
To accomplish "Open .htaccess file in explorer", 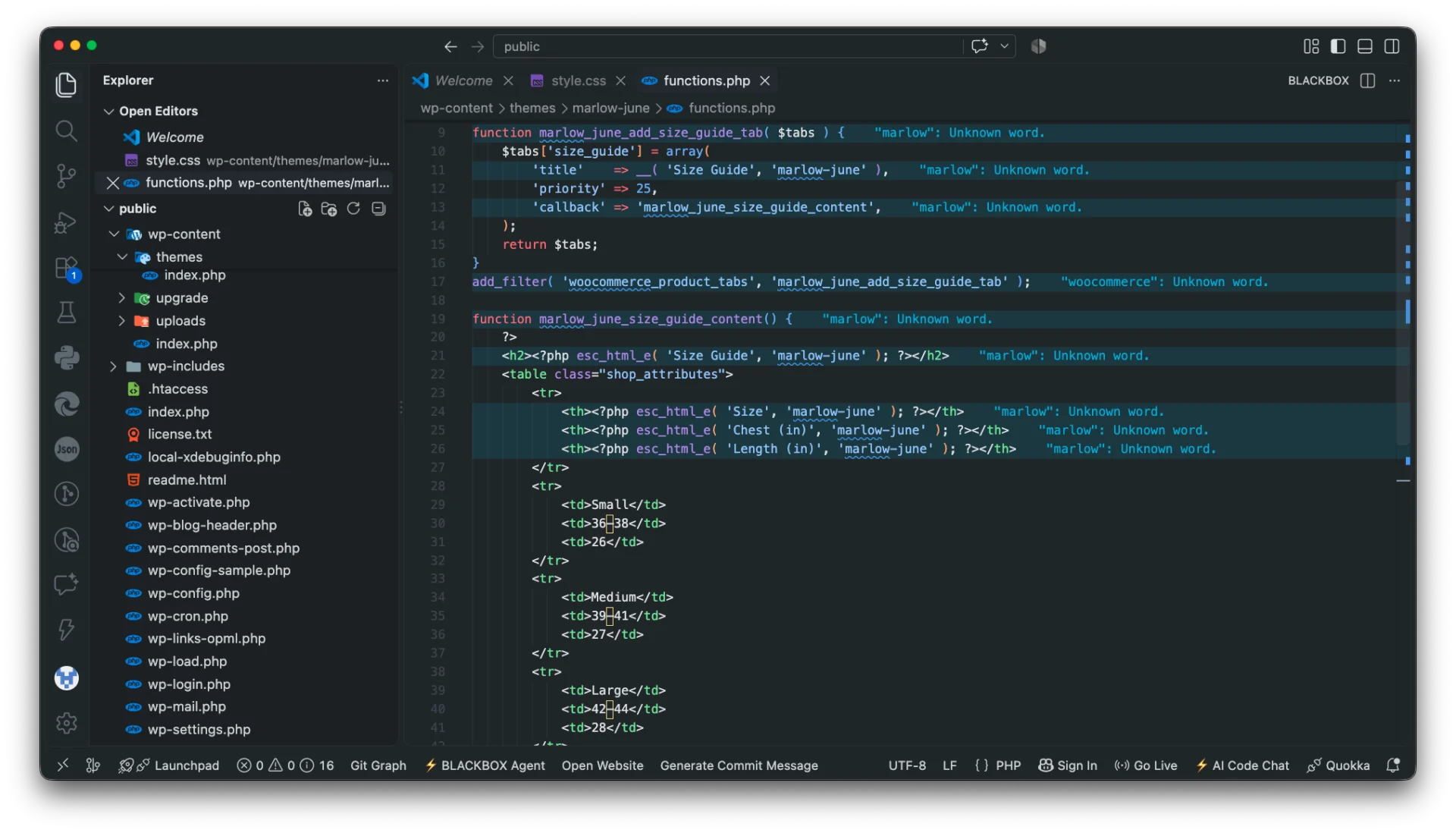I will (x=177, y=388).
